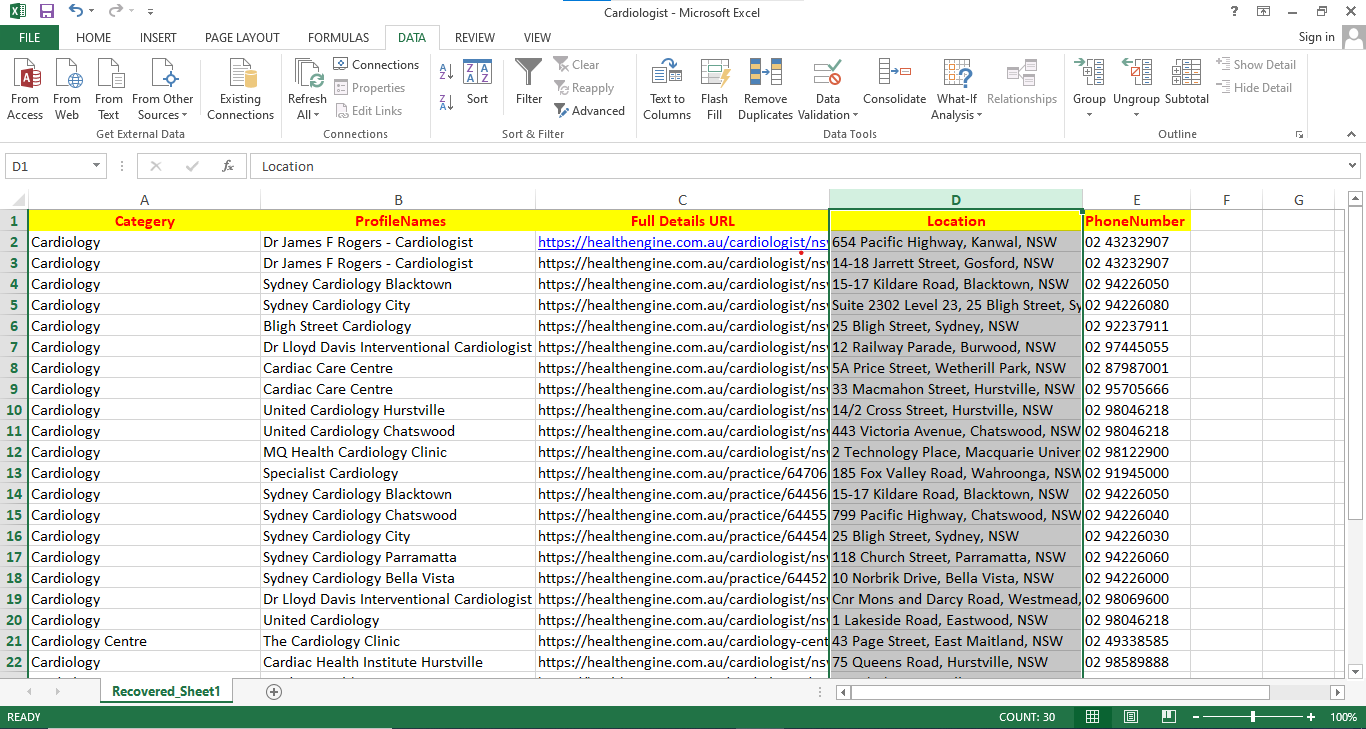The width and height of the screenshot is (1366, 729).
Task: Save the workbook from Quick Access Toolbar
Action: click(45, 11)
